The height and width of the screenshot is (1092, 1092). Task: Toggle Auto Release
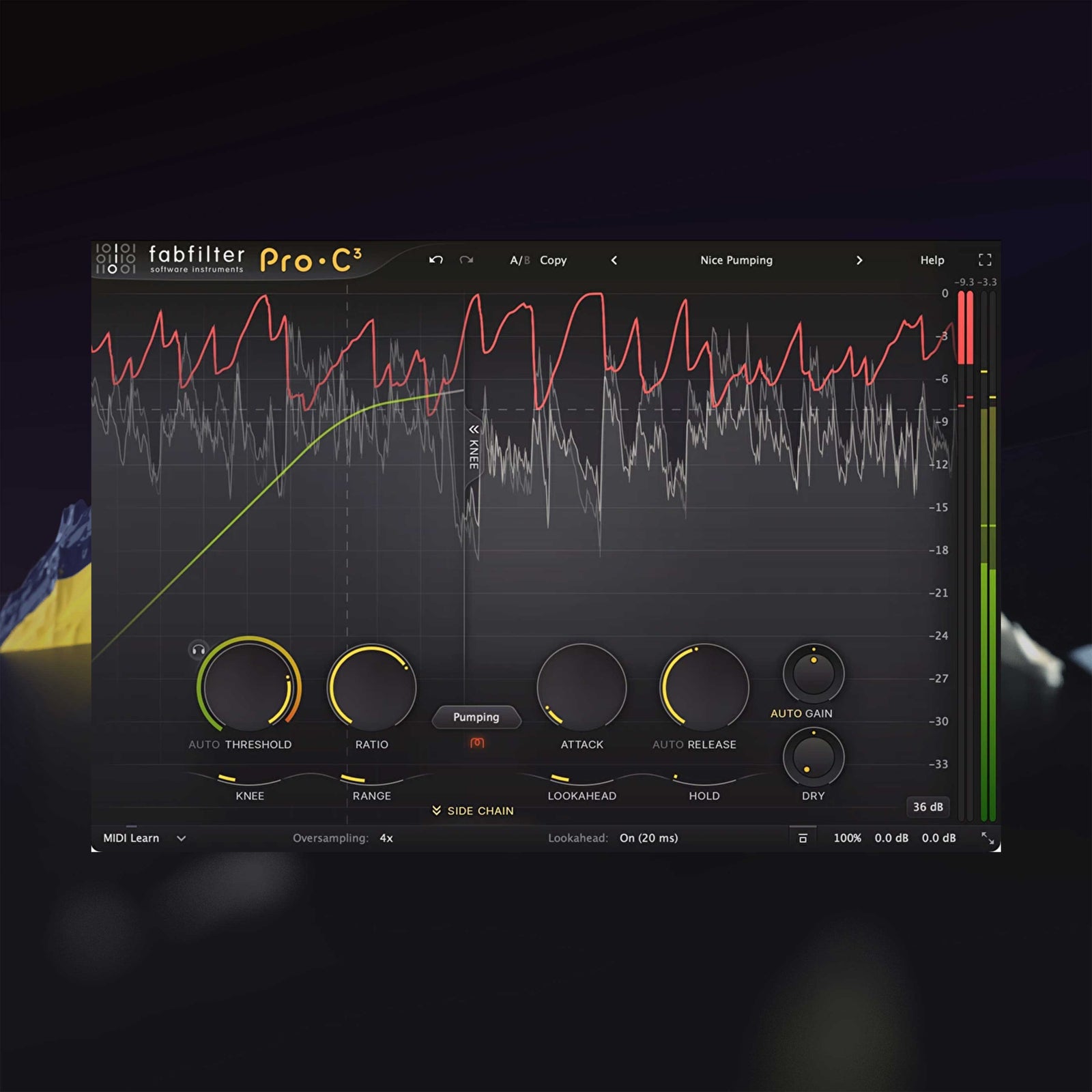click(x=667, y=745)
